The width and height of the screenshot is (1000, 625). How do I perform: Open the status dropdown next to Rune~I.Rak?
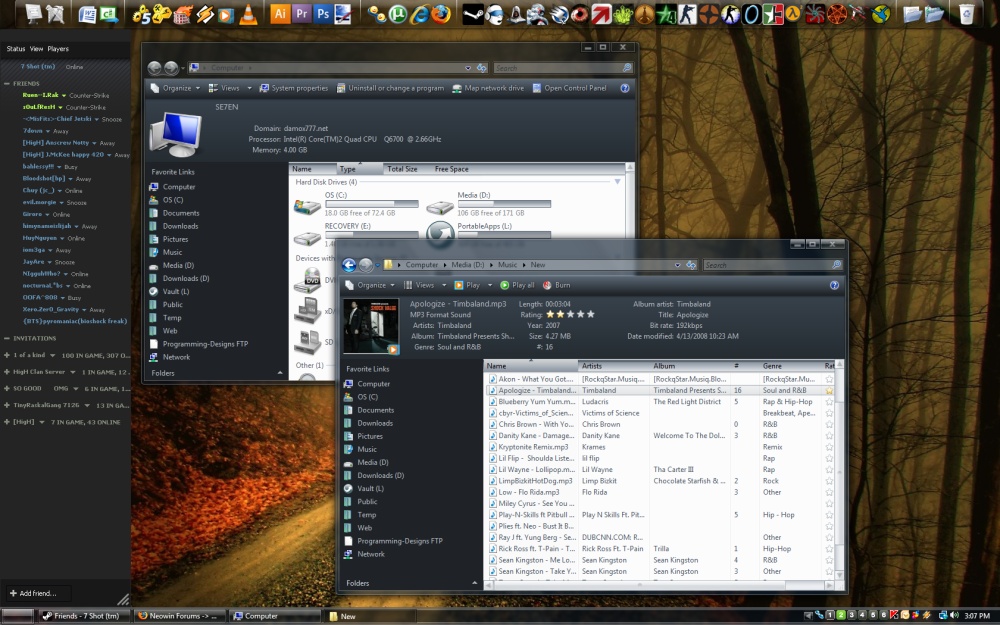click(x=61, y=95)
